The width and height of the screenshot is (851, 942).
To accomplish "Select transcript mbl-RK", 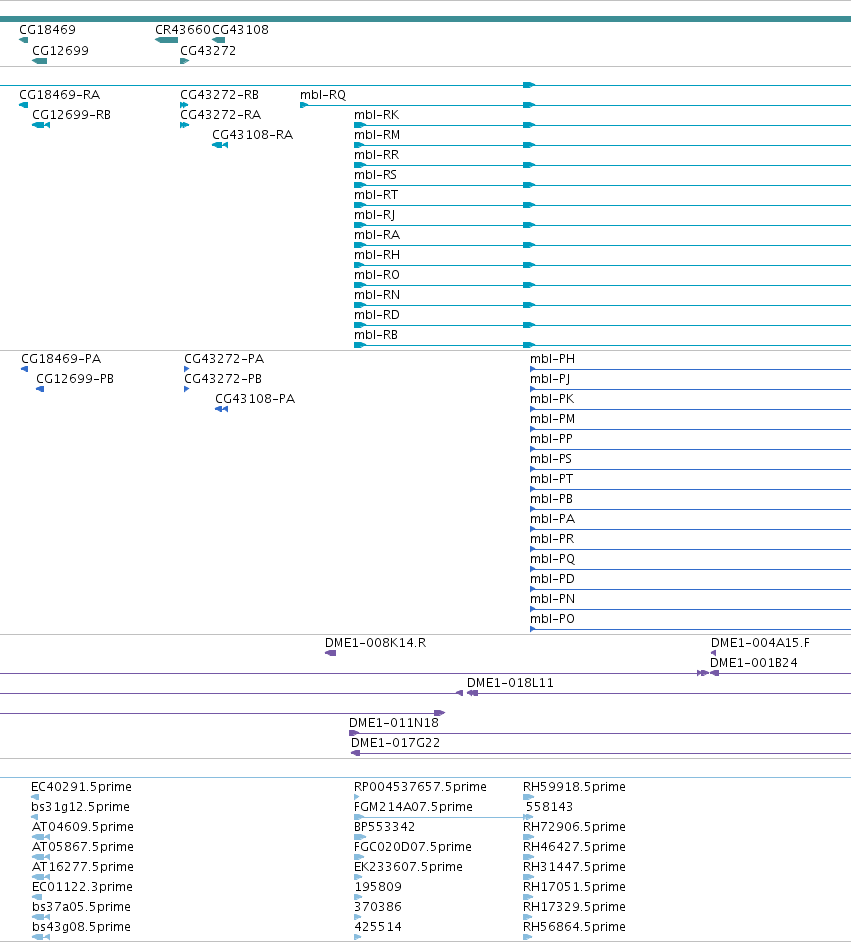I will coord(377,114).
